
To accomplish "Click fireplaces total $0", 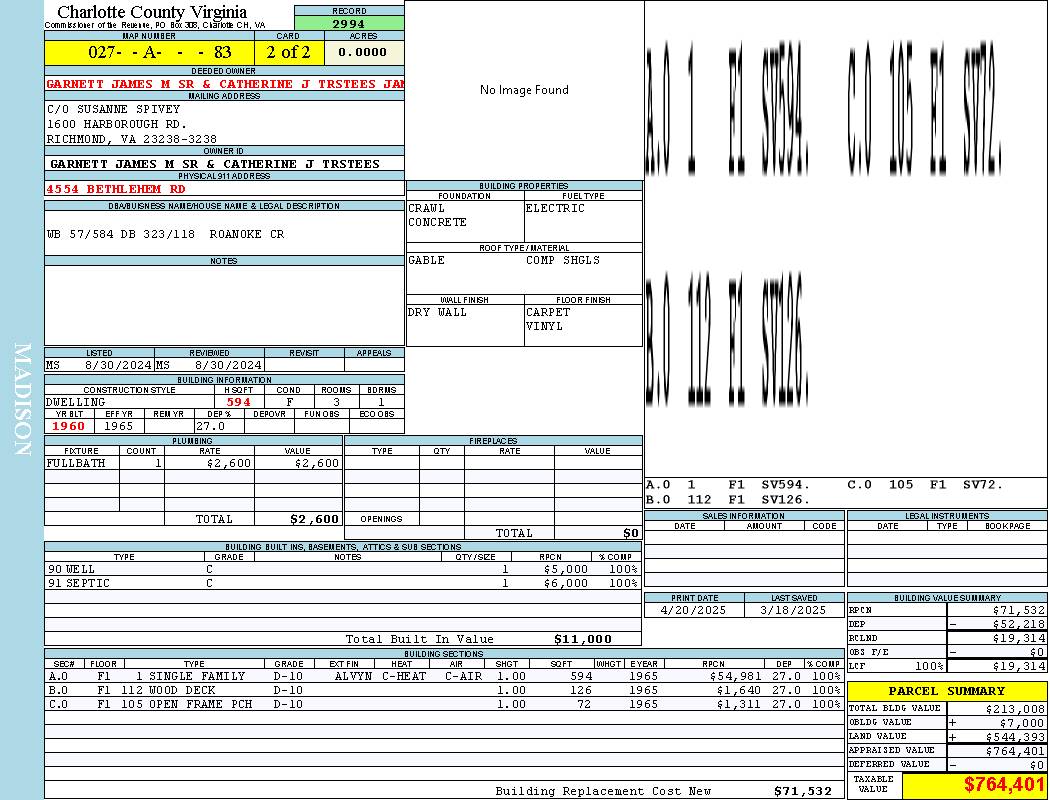I will [631, 534].
